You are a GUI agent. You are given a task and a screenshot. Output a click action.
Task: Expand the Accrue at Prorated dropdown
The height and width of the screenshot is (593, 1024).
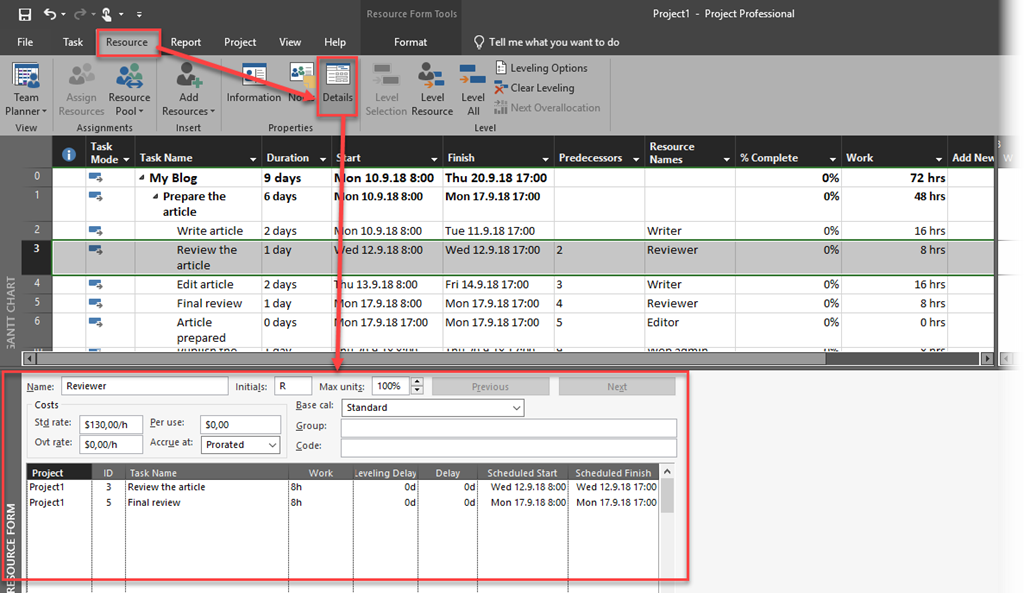tap(272, 445)
